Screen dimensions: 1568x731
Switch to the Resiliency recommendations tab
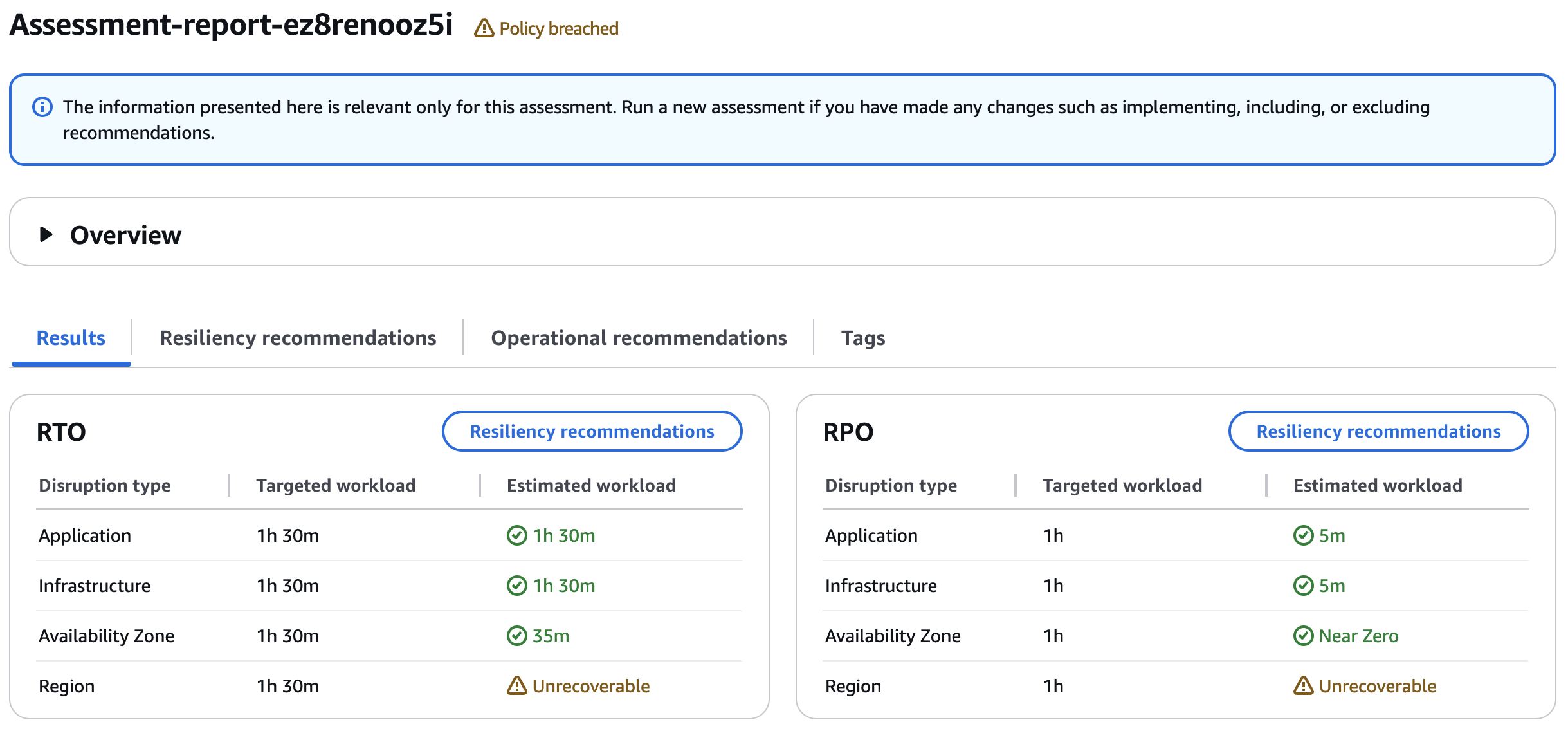[298, 337]
